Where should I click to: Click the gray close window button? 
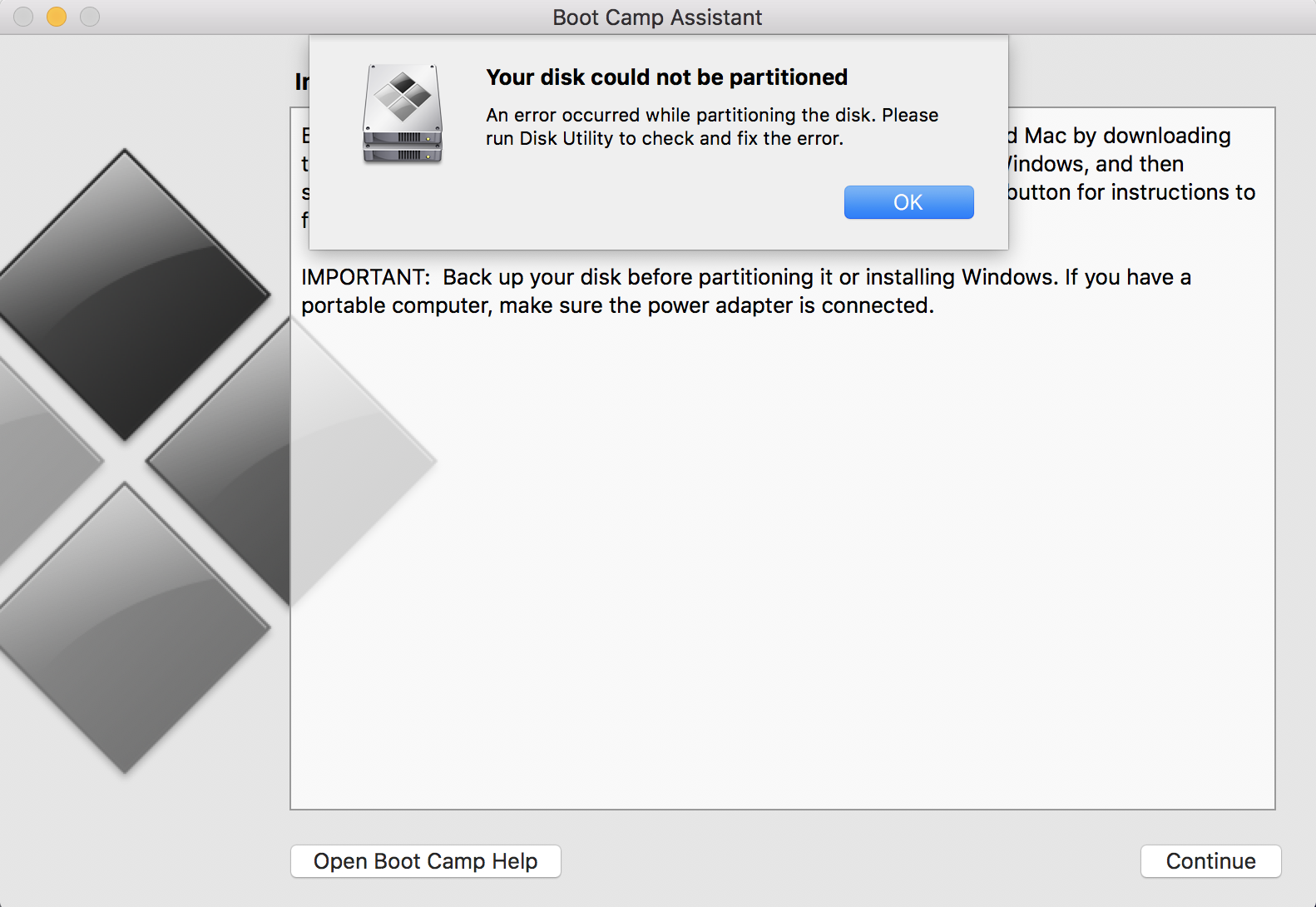(x=23, y=17)
